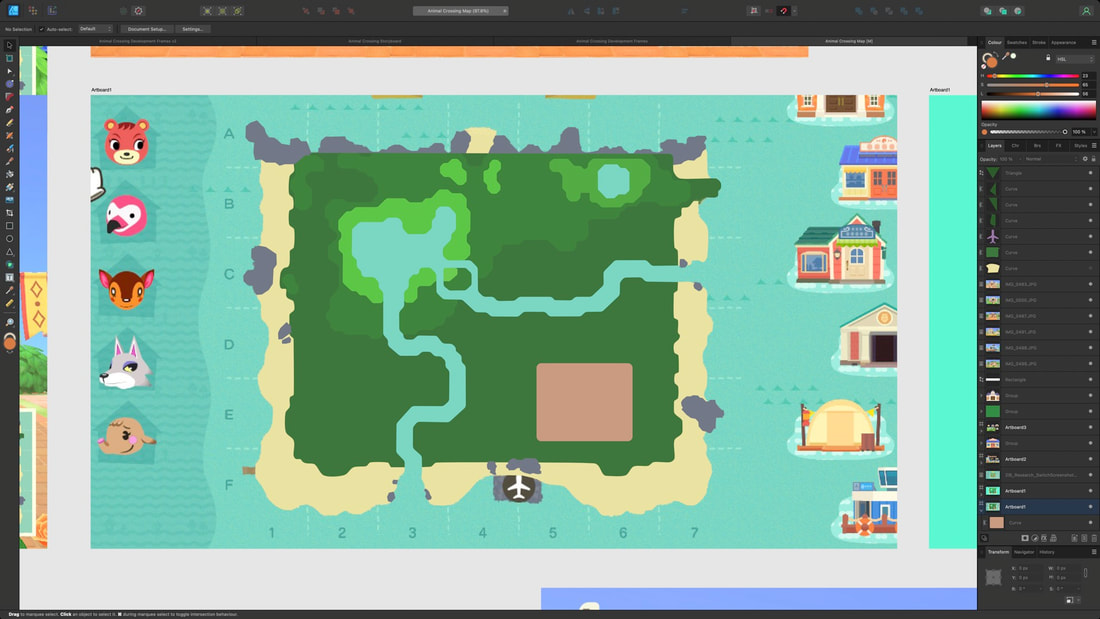The width and height of the screenshot is (1100, 619).
Task: Switch to the Navigator tab
Action: [1024, 552]
